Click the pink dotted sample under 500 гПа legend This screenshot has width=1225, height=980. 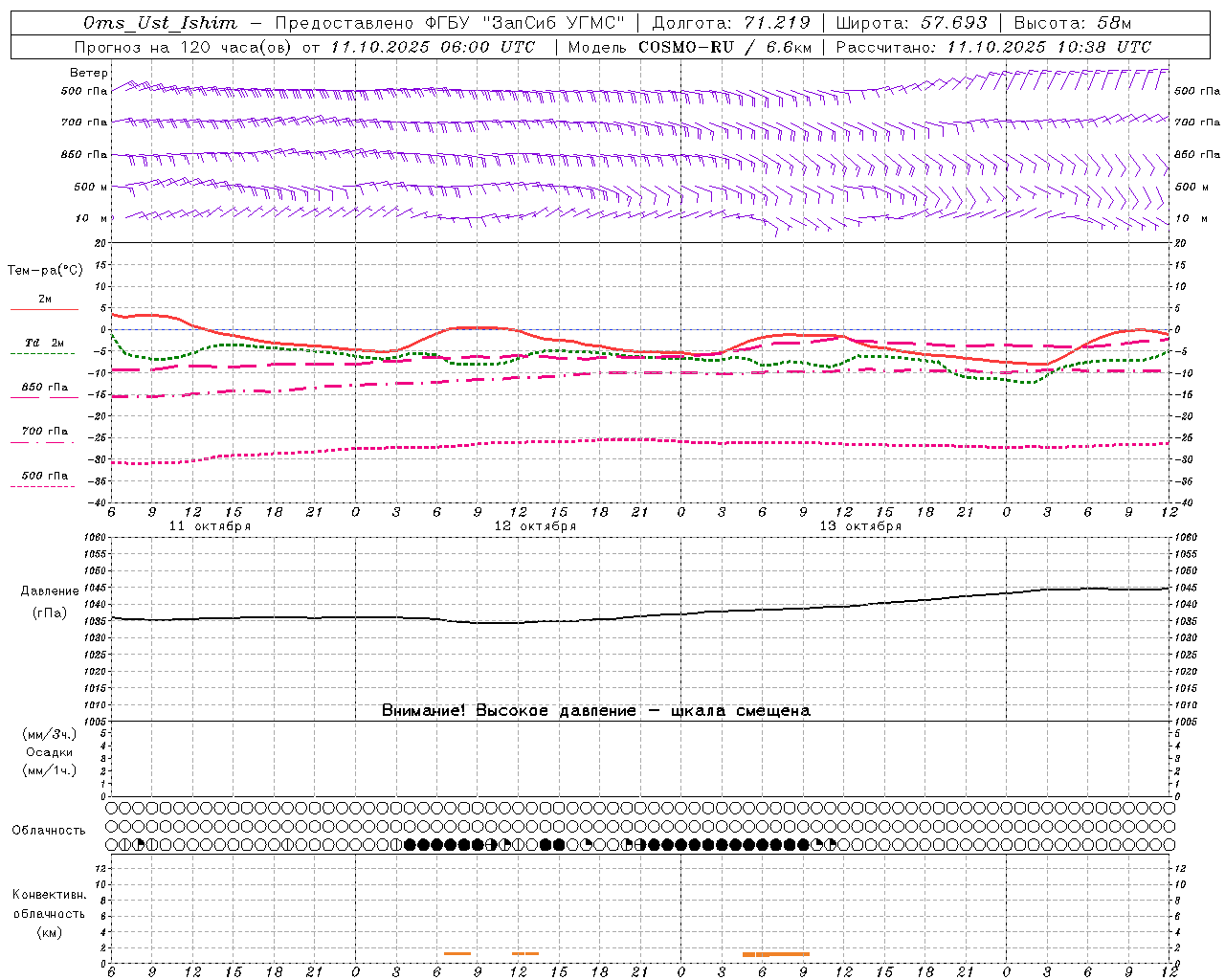pos(42,487)
